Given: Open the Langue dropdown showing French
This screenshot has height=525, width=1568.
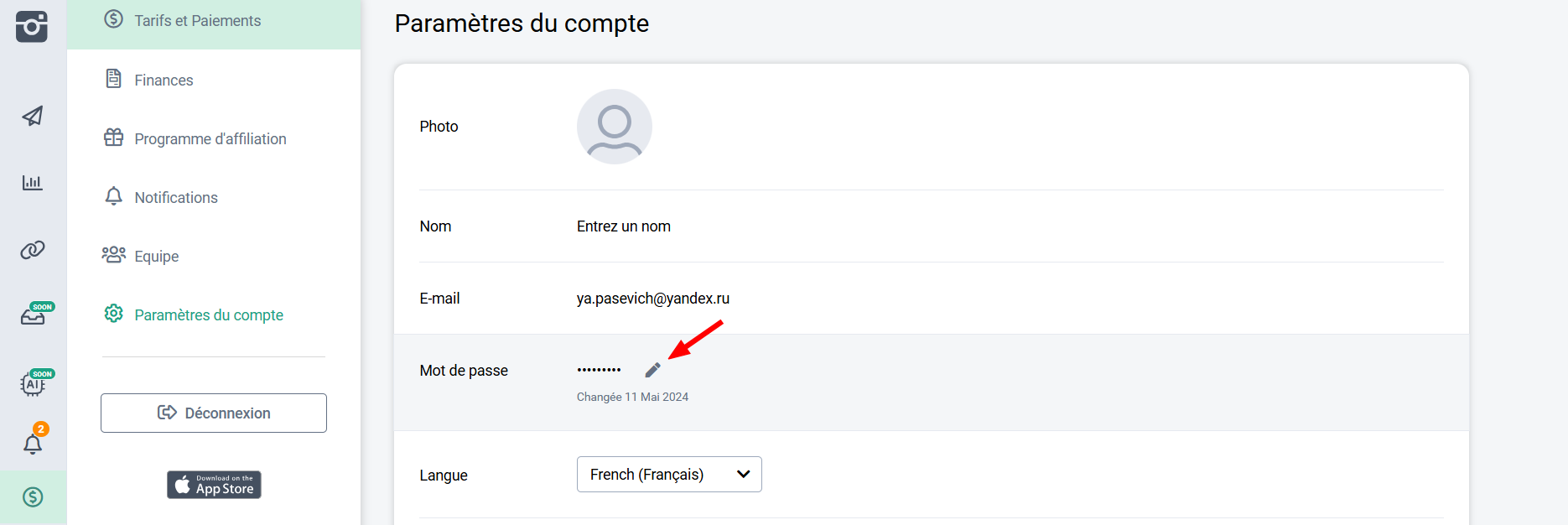Looking at the screenshot, I should click(669, 475).
